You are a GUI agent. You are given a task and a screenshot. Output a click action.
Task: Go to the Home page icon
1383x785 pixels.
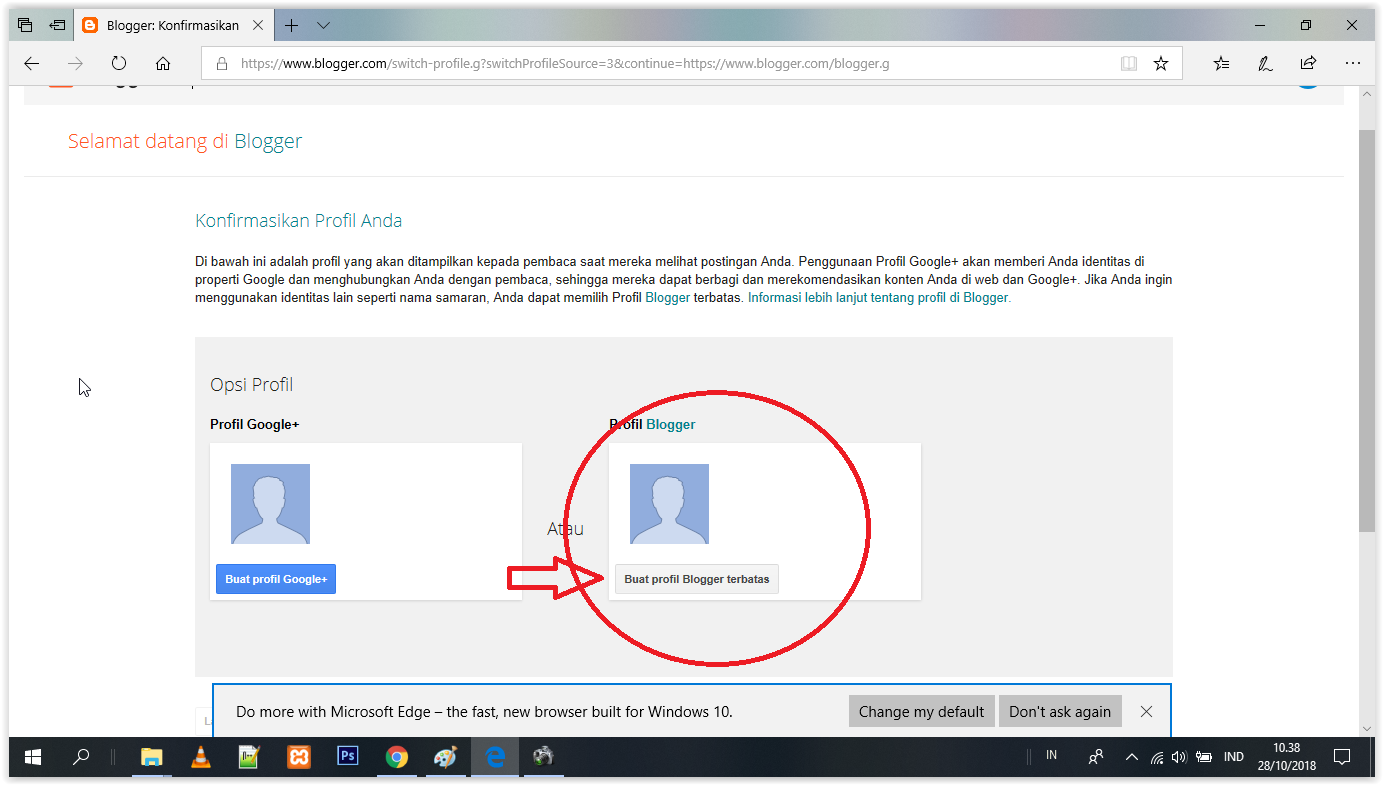163,63
